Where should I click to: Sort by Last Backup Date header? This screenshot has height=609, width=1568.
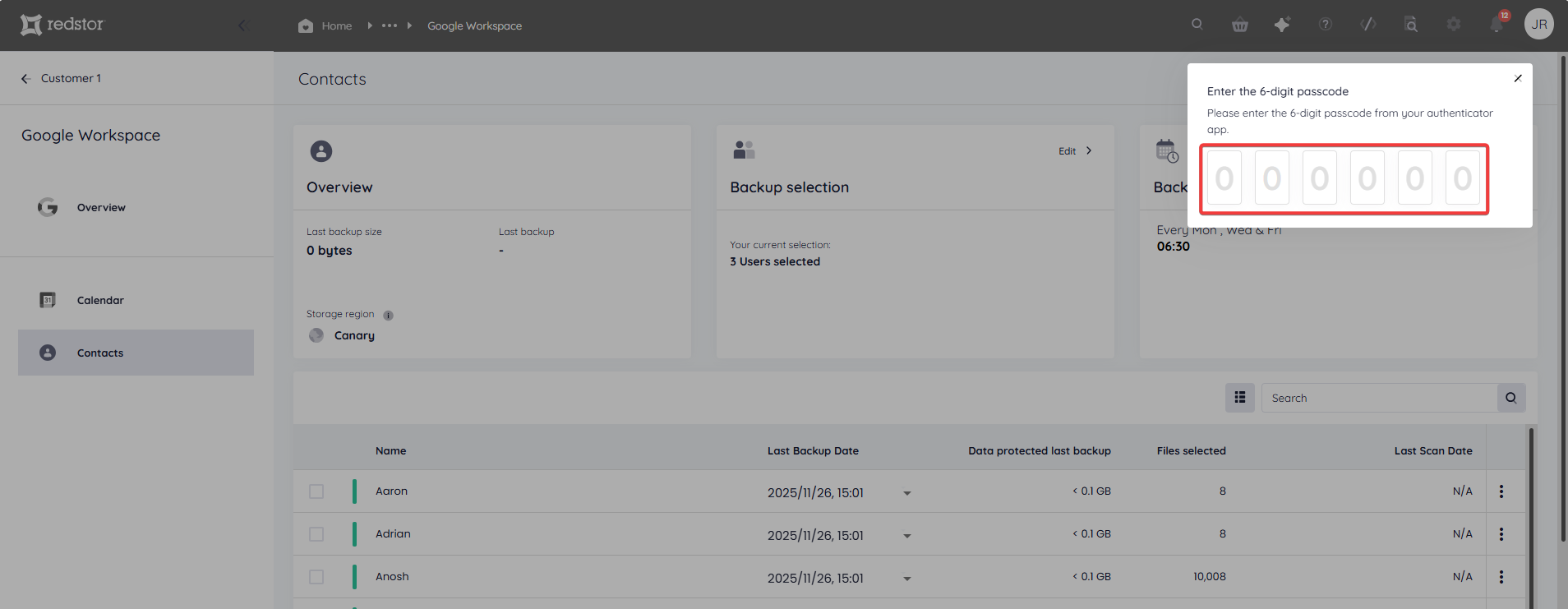(x=813, y=450)
